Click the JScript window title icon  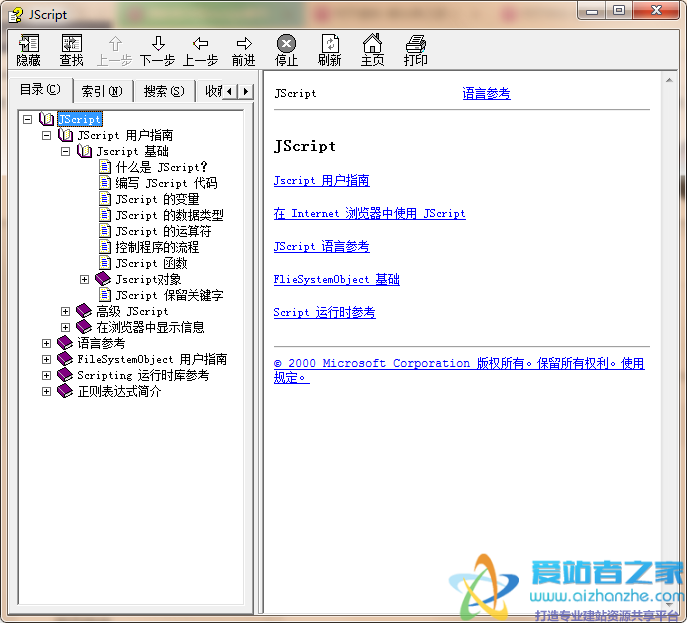click(x=16, y=15)
